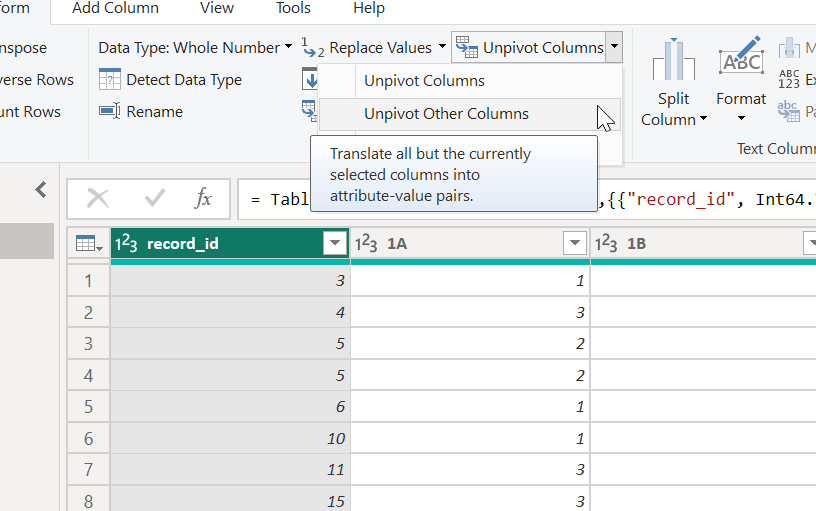Cancel formula edit with X icon
Image resolution: width=816 pixels, height=511 pixels.
pyautogui.click(x=98, y=199)
